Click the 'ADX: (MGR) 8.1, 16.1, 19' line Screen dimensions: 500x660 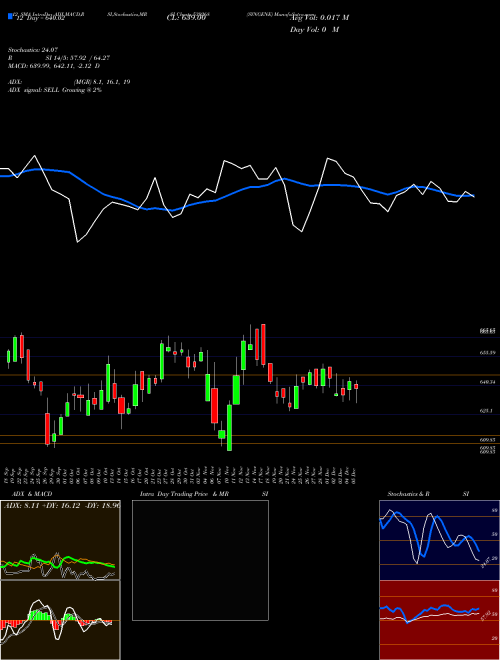click(x=69, y=82)
